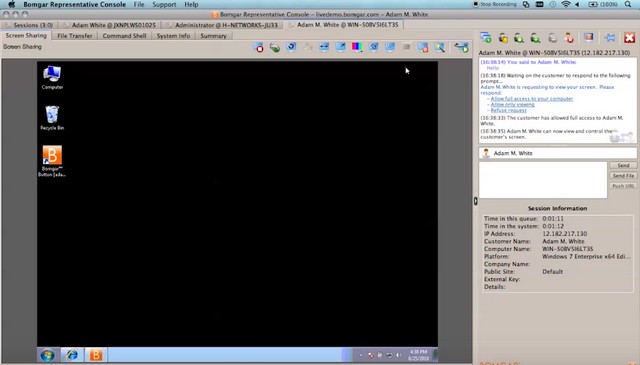Refresh the remote screen with circular-arrow icon
The height and width of the screenshot is (365, 640).
pyautogui.click(x=291, y=47)
